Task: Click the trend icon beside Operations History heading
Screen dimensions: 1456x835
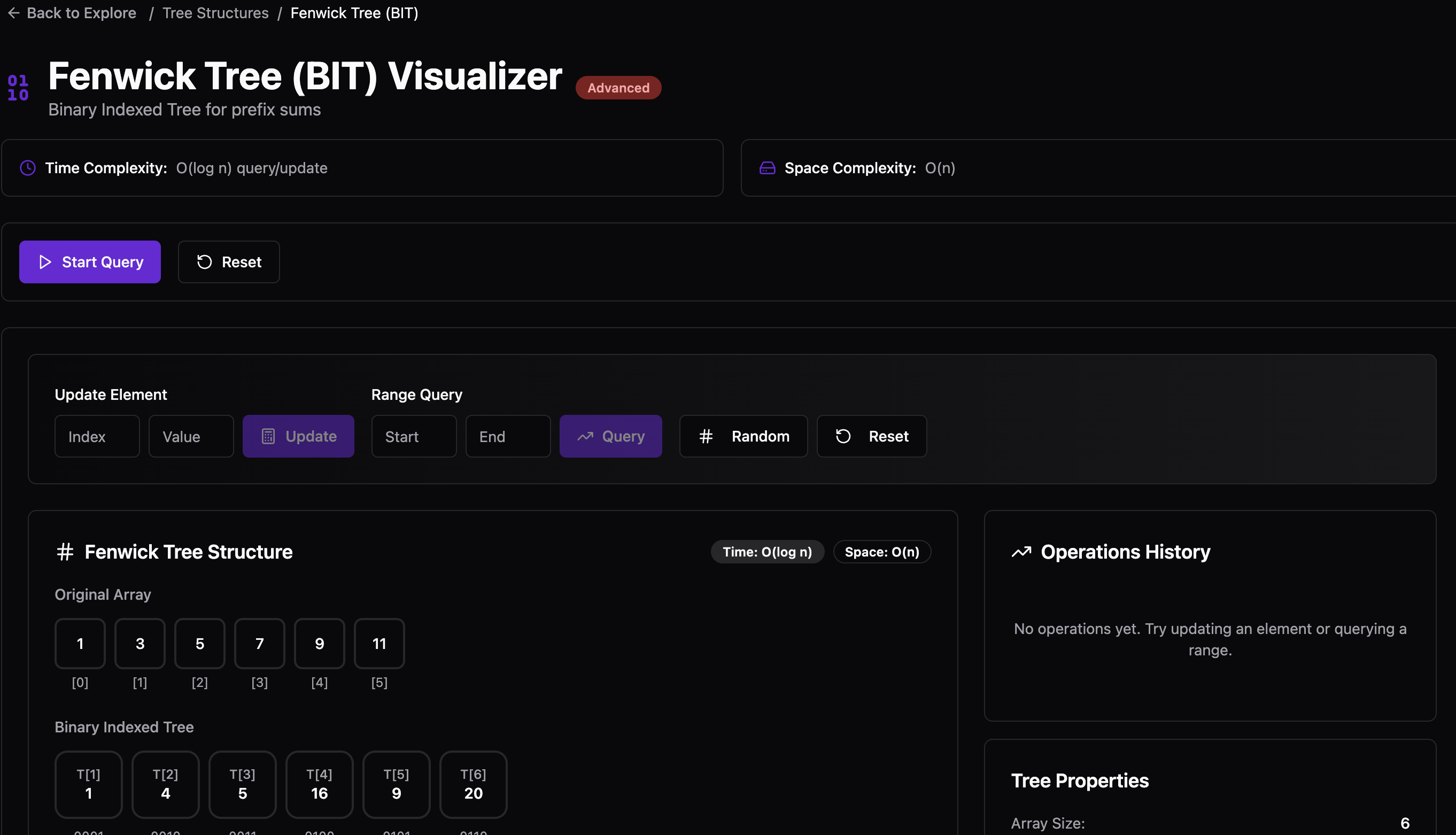Action: [x=1021, y=551]
